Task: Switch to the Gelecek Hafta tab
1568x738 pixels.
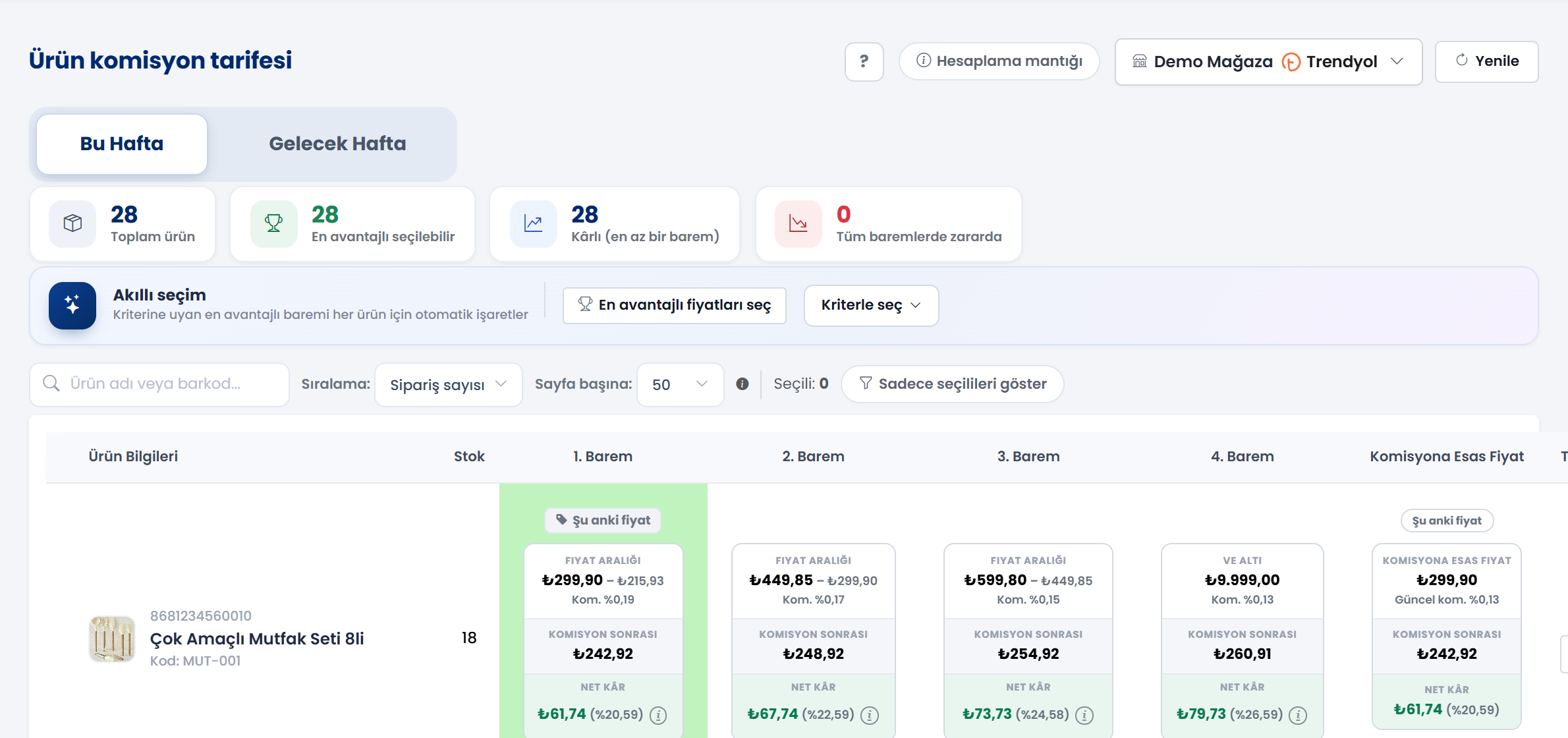Action: pyautogui.click(x=337, y=144)
